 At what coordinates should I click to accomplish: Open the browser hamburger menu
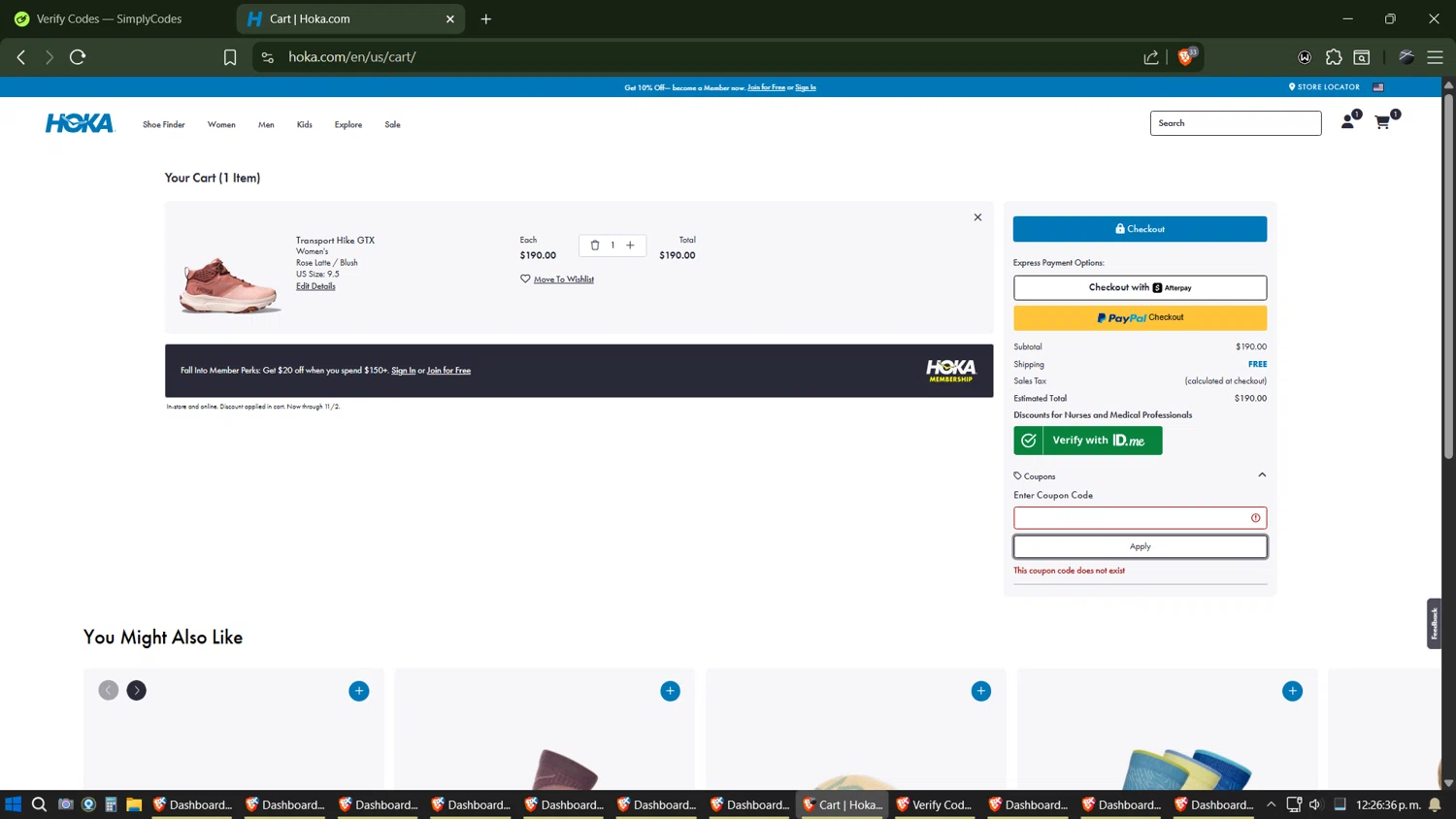tap(1435, 57)
